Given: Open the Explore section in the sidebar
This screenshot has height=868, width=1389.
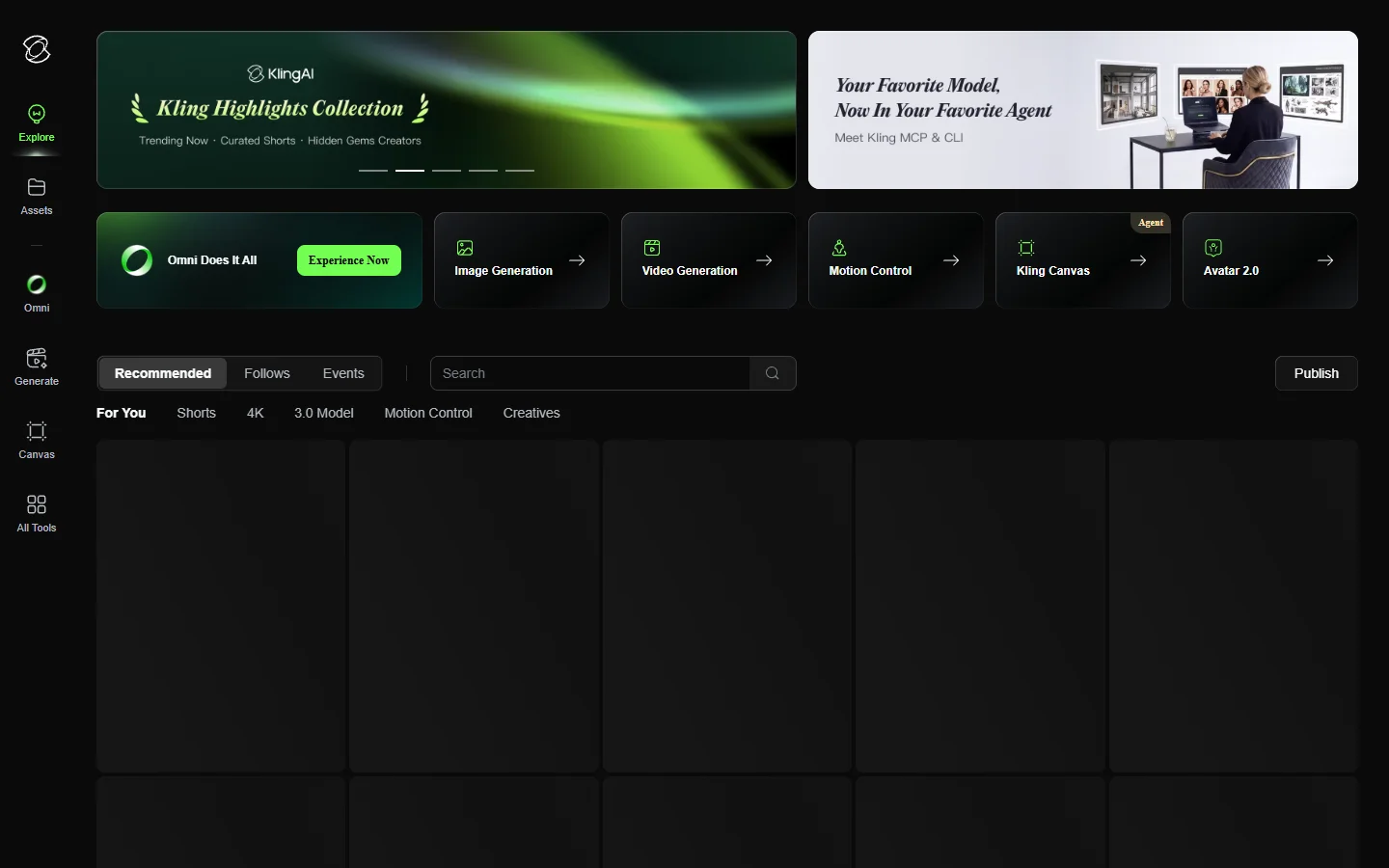Looking at the screenshot, I should 37,123.
